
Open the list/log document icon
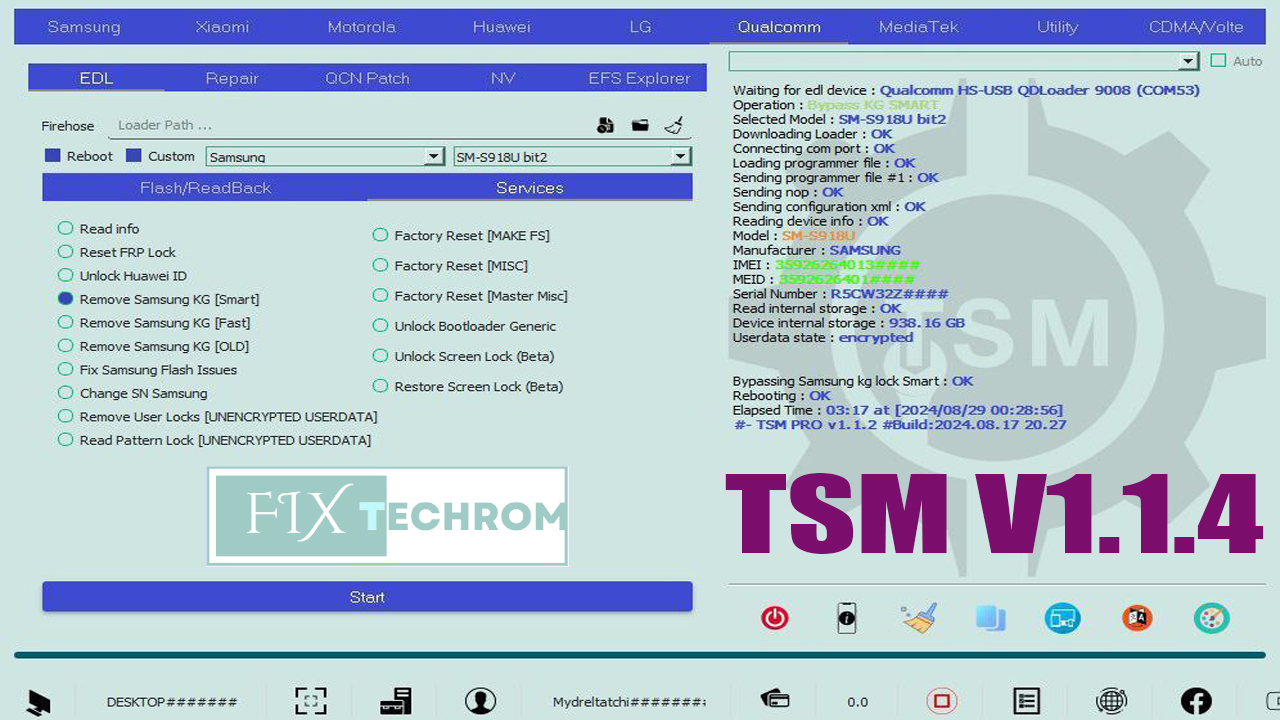[x=1026, y=701]
